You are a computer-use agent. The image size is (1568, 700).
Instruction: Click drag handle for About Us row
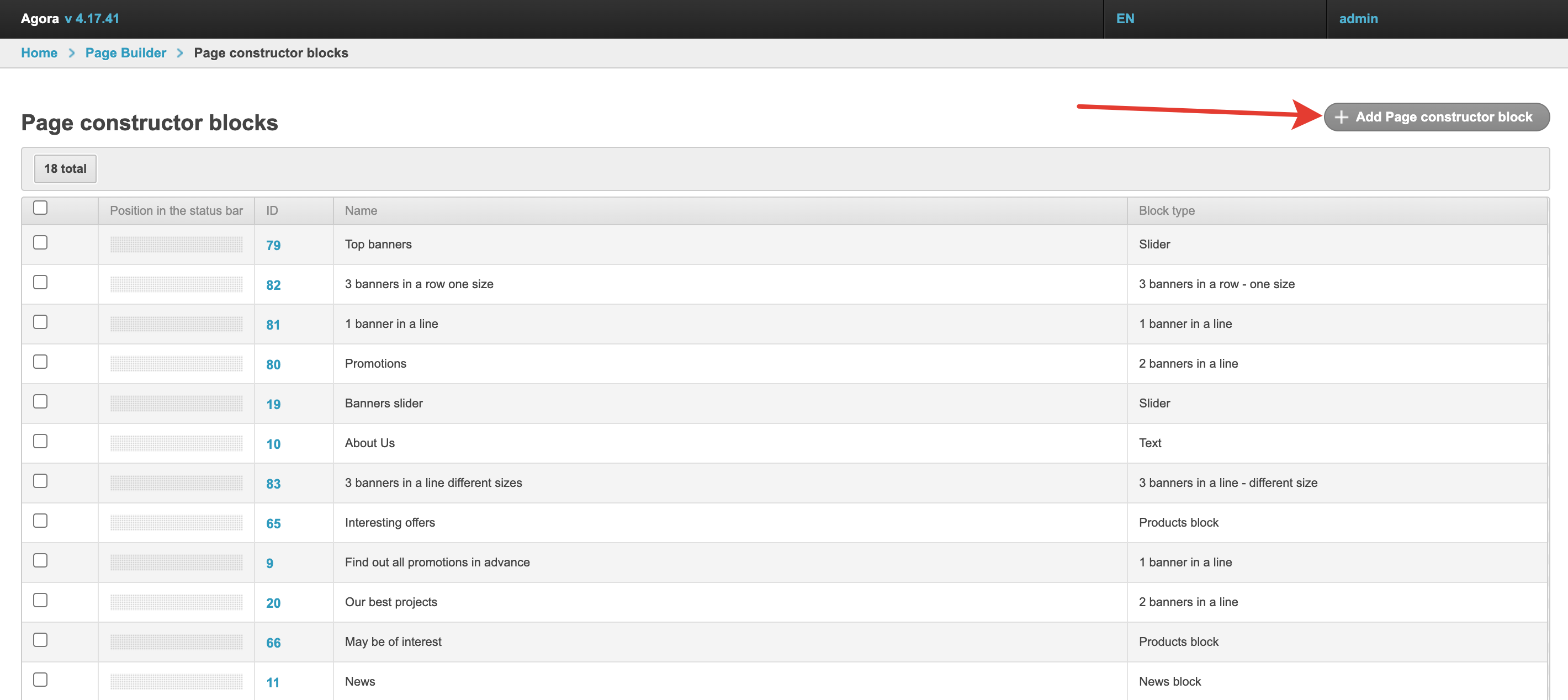click(176, 443)
